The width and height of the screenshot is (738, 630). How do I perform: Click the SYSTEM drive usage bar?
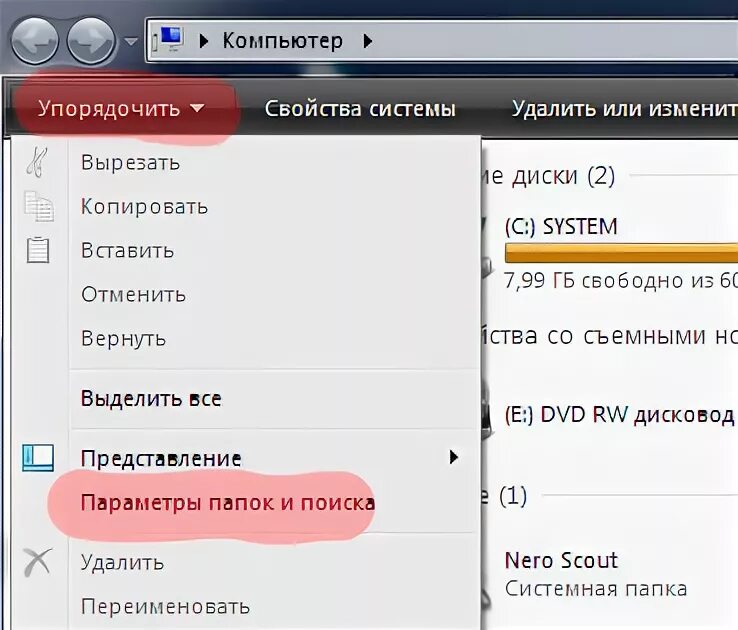pos(621,253)
